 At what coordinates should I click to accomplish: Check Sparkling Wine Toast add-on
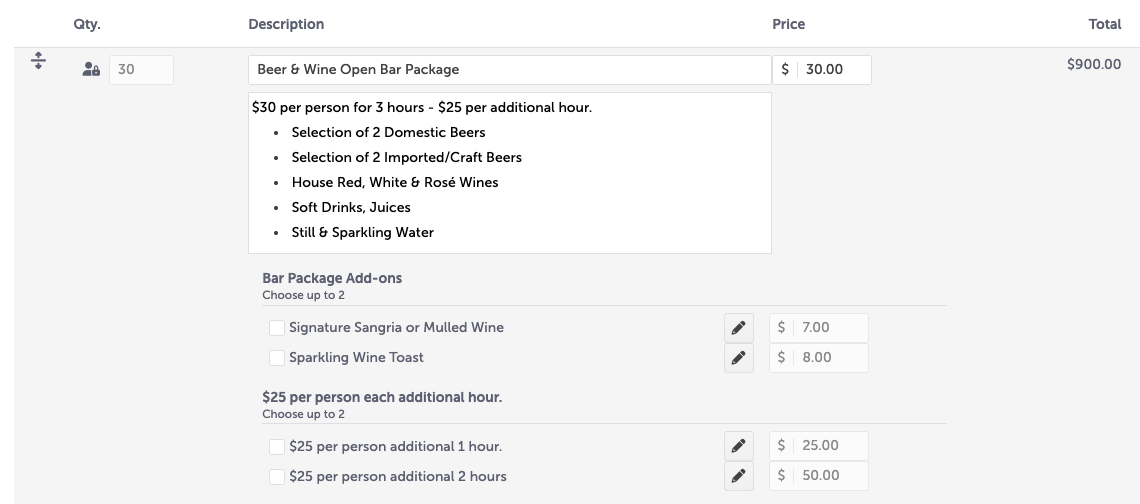coord(276,358)
